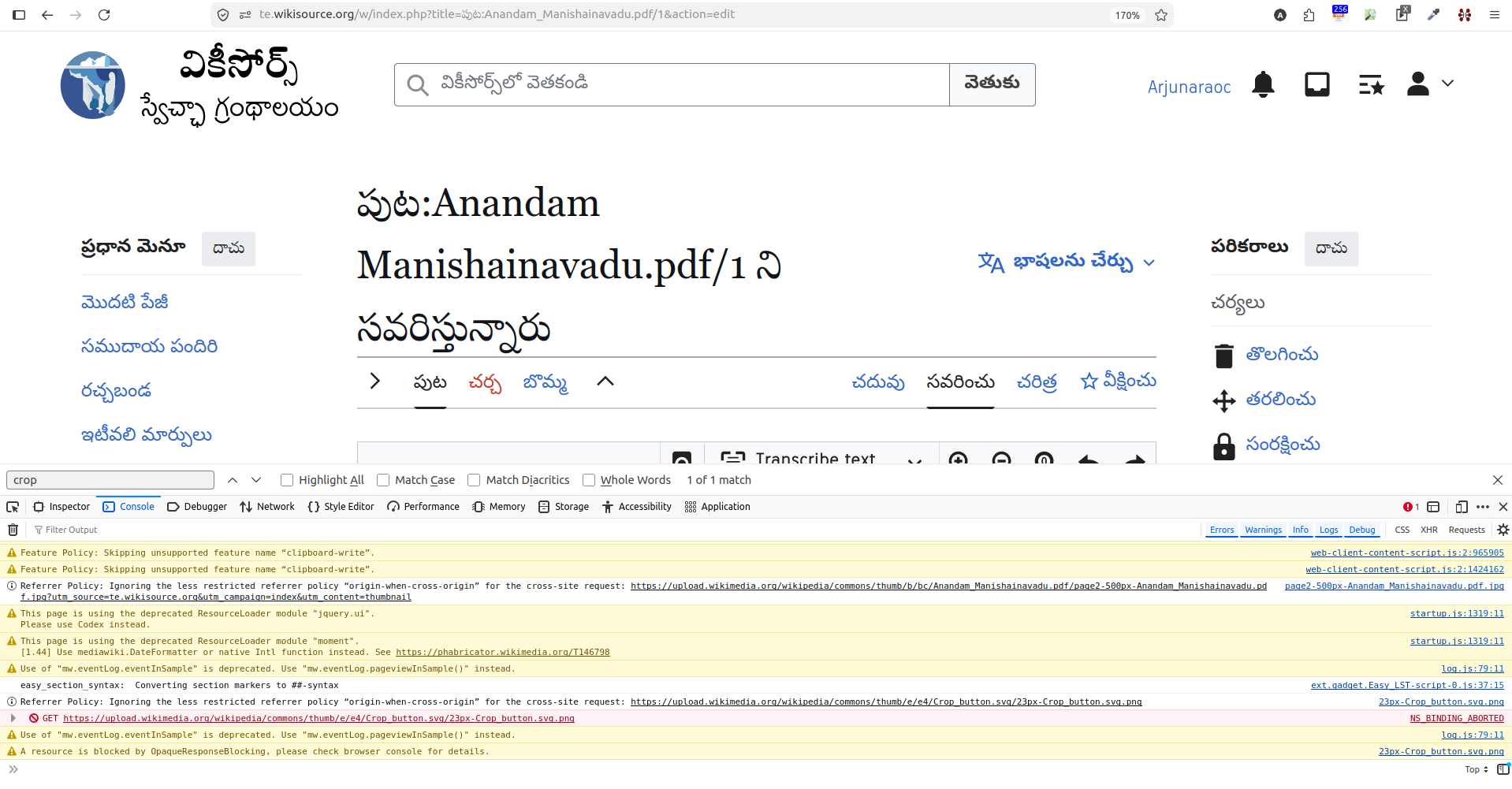Toggle the Info console filter
The height and width of the screenshot is (789, 1512).
(x=1301, y=530)
